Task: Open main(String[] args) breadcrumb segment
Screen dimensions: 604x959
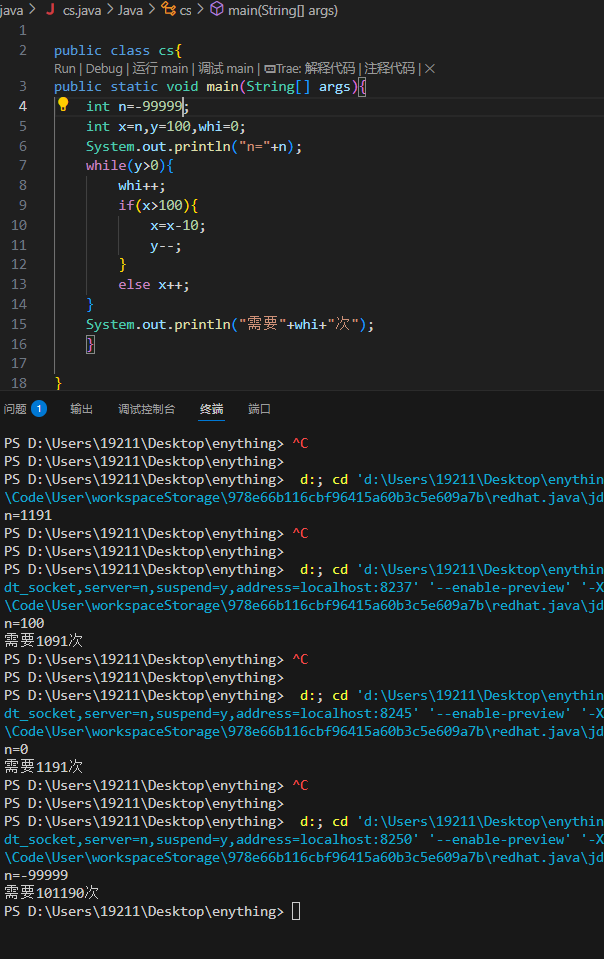Action: tap(282, 10)
